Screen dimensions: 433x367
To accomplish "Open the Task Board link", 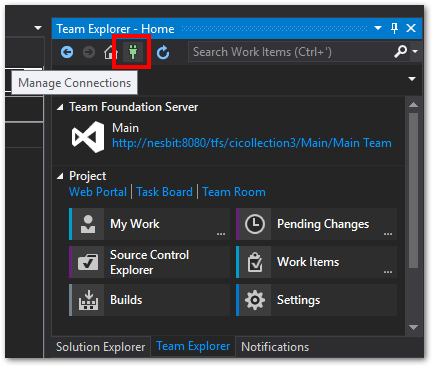I will pyautogui.click(x=164, y=192).
